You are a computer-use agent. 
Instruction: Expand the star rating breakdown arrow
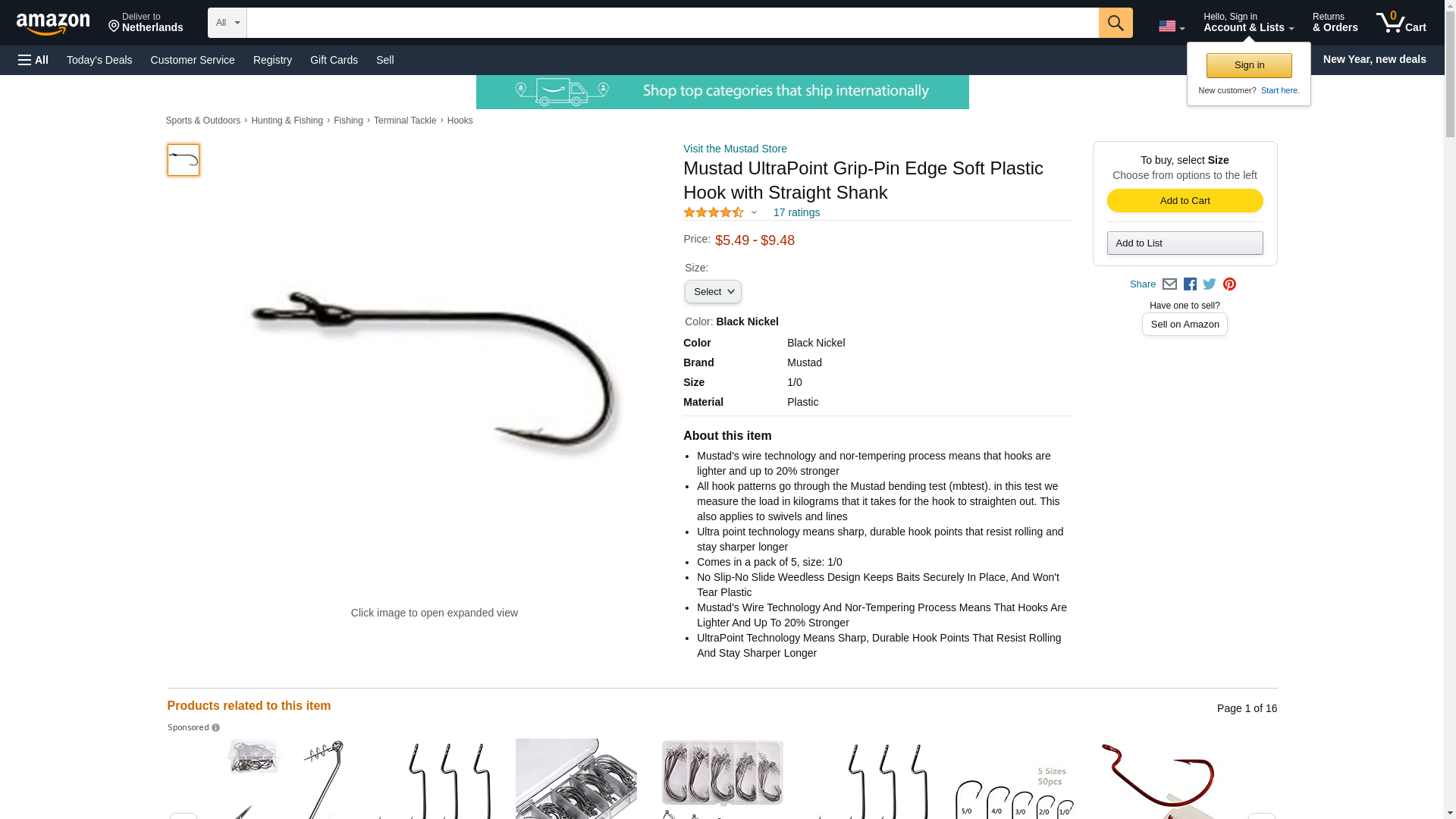754,213
